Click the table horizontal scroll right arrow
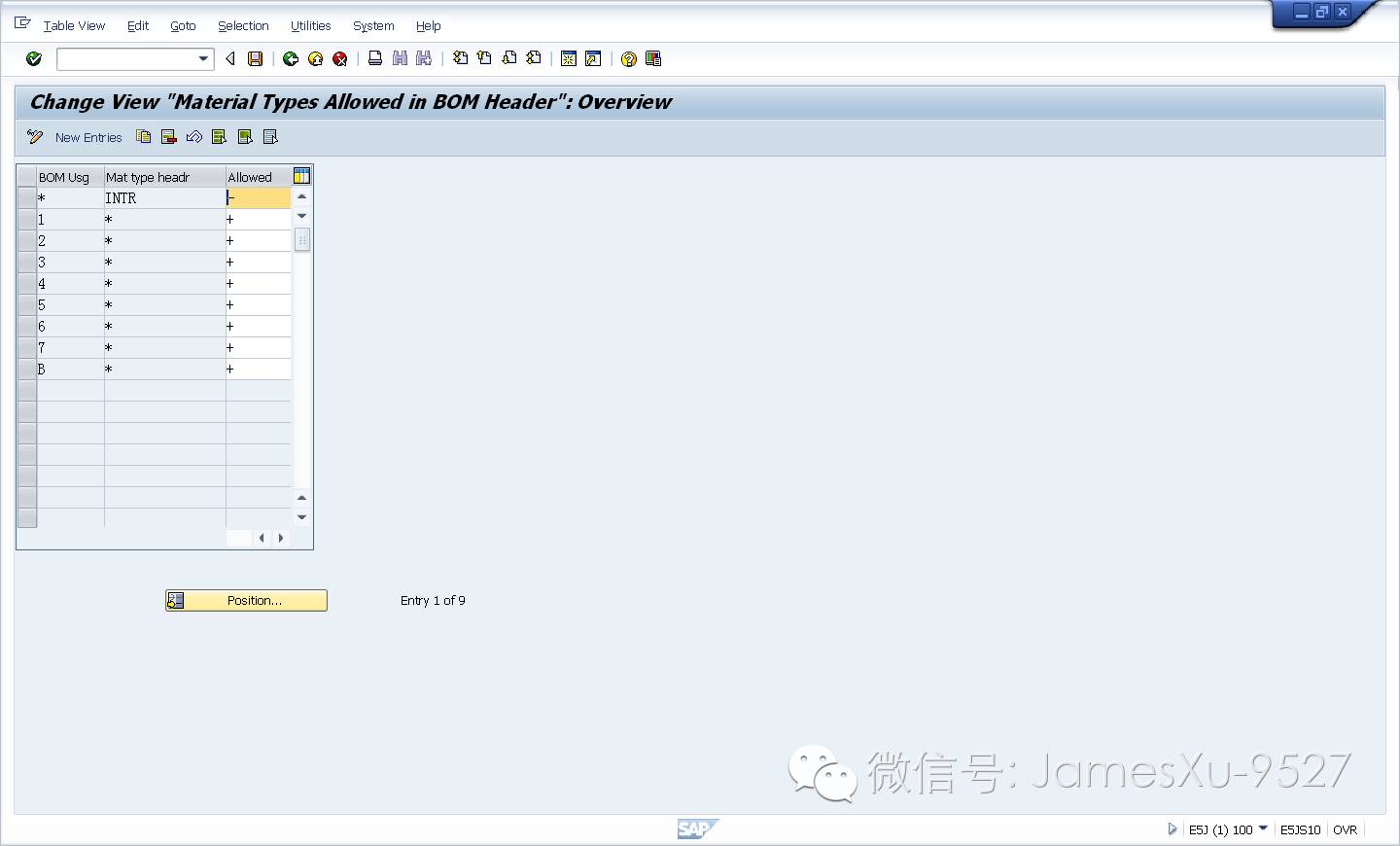The image size is (1400, 846). [281, 538]
